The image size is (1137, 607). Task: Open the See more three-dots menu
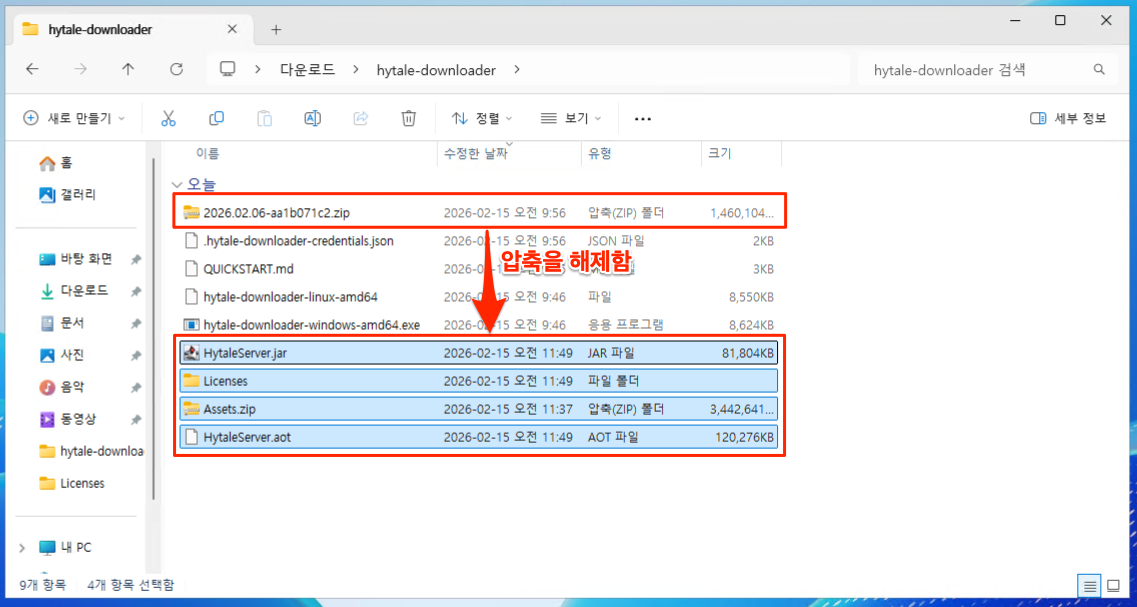[642, 119]
